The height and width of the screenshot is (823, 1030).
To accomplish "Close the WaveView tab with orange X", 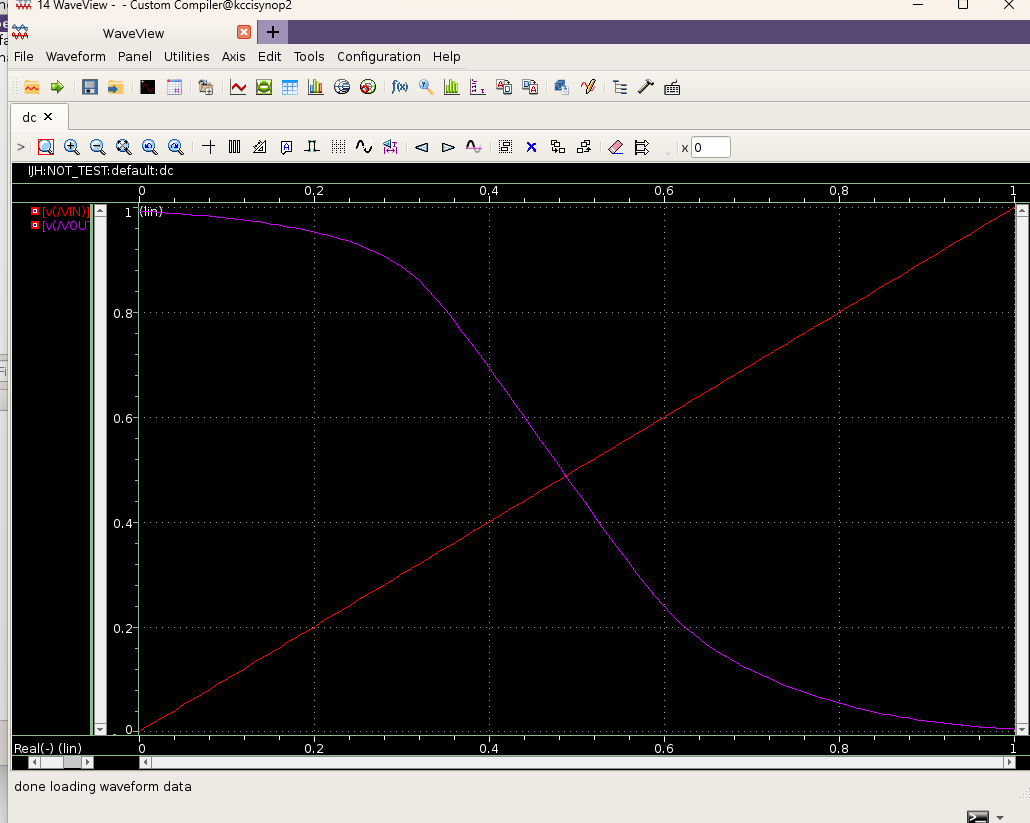I will 244,32.
